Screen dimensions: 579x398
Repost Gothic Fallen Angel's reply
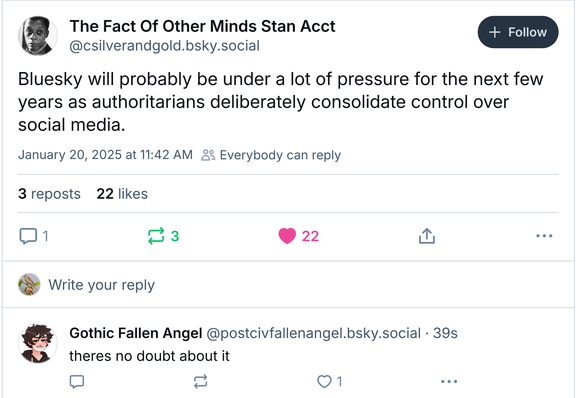pos(201,381)
